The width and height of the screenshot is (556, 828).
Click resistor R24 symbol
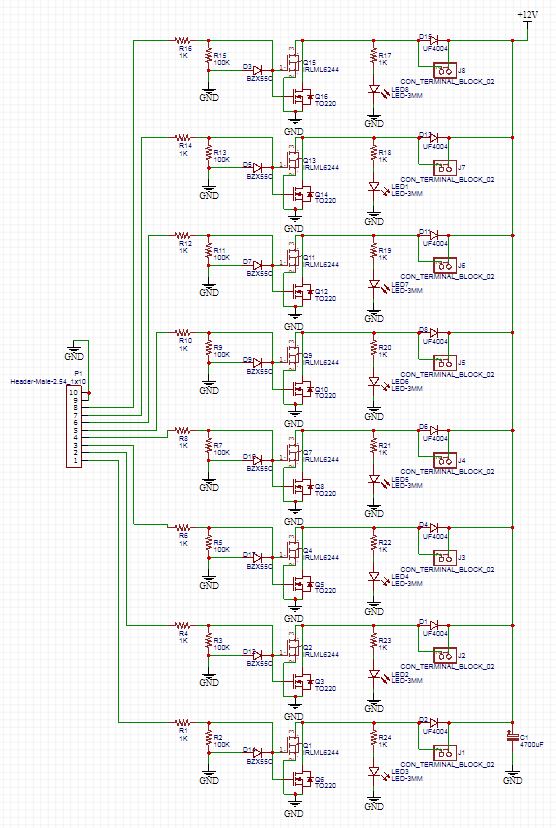pyautogui.click(x=374, y=740)
